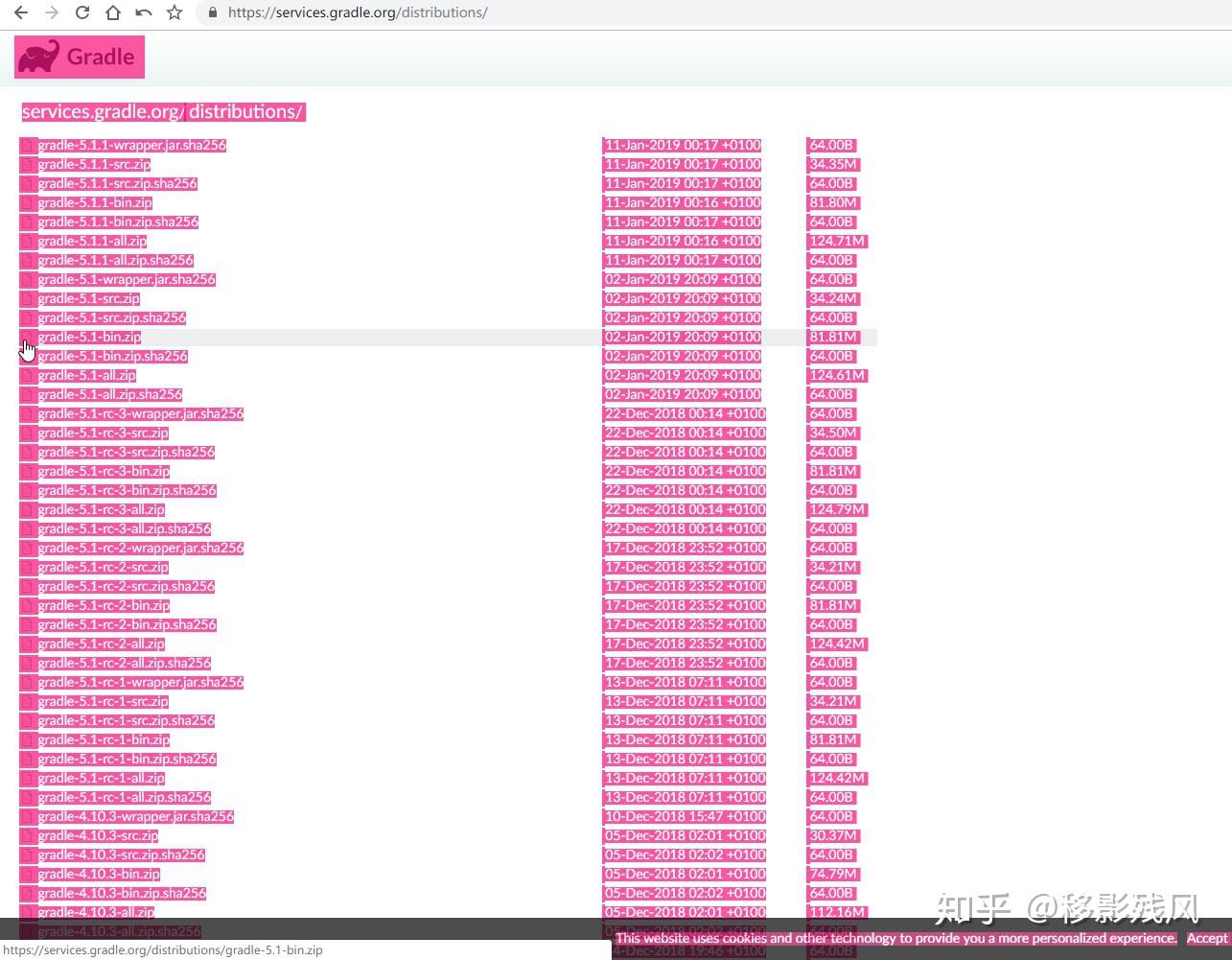Reload the page with refresh icon
This screenshot has width=1232, height=960.
coord(82,12)
